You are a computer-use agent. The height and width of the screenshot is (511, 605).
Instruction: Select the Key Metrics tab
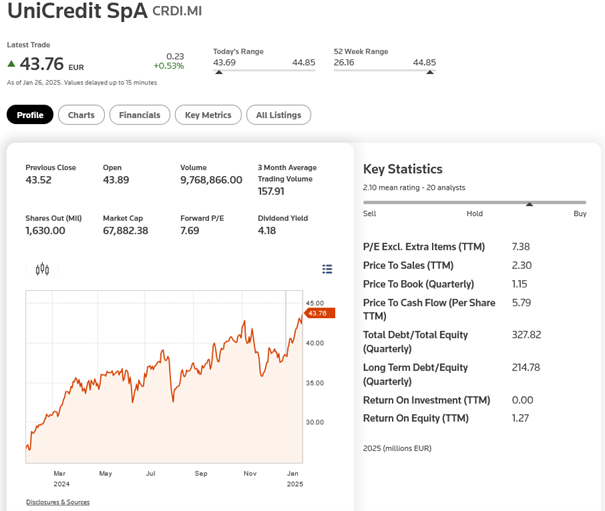207,115
